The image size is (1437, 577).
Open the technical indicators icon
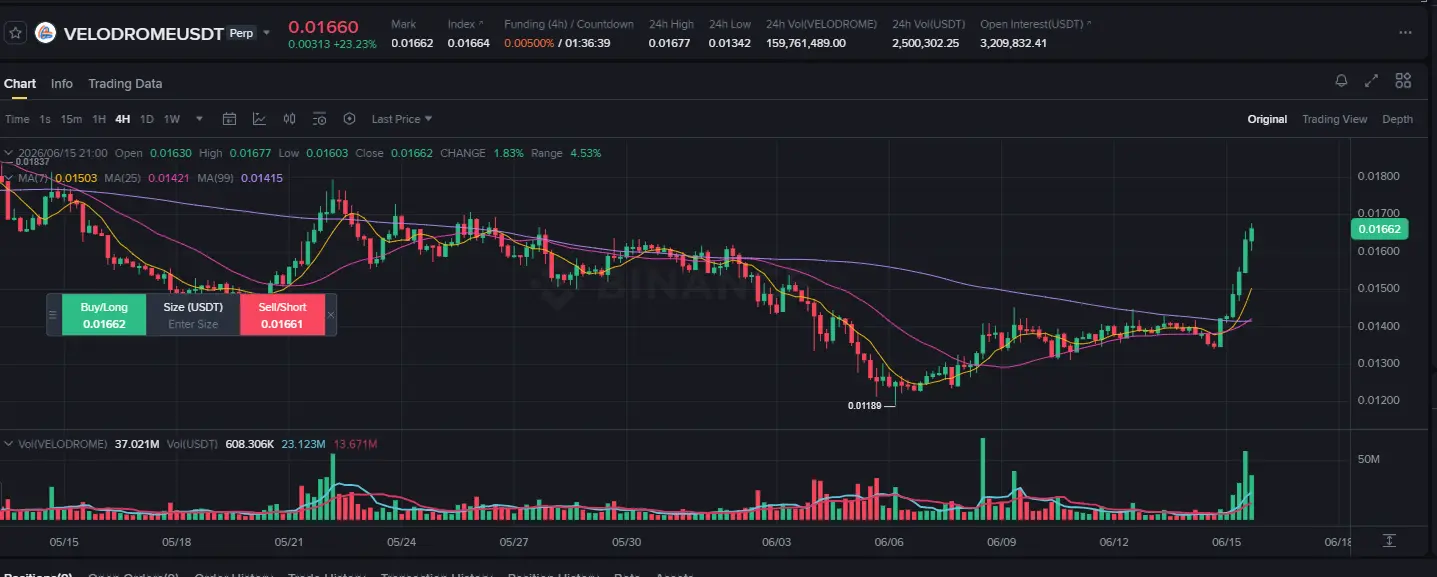tap(259, 119)
